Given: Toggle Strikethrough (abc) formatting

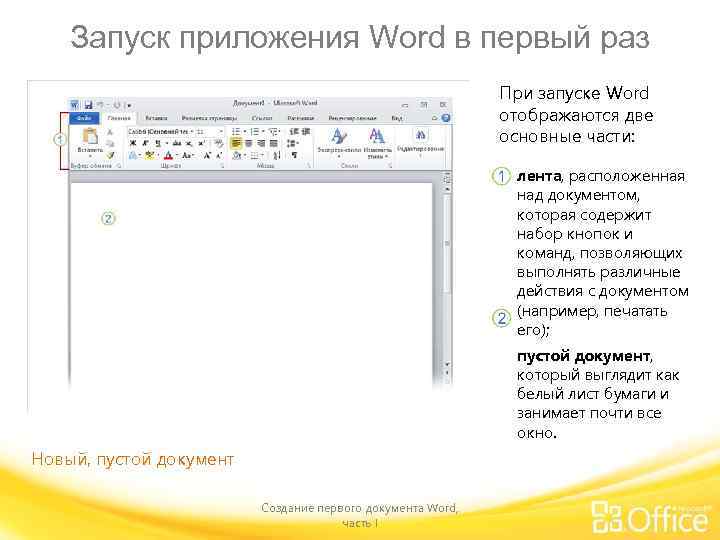Looking at the screenshot, I should click(x=177, y=143).
